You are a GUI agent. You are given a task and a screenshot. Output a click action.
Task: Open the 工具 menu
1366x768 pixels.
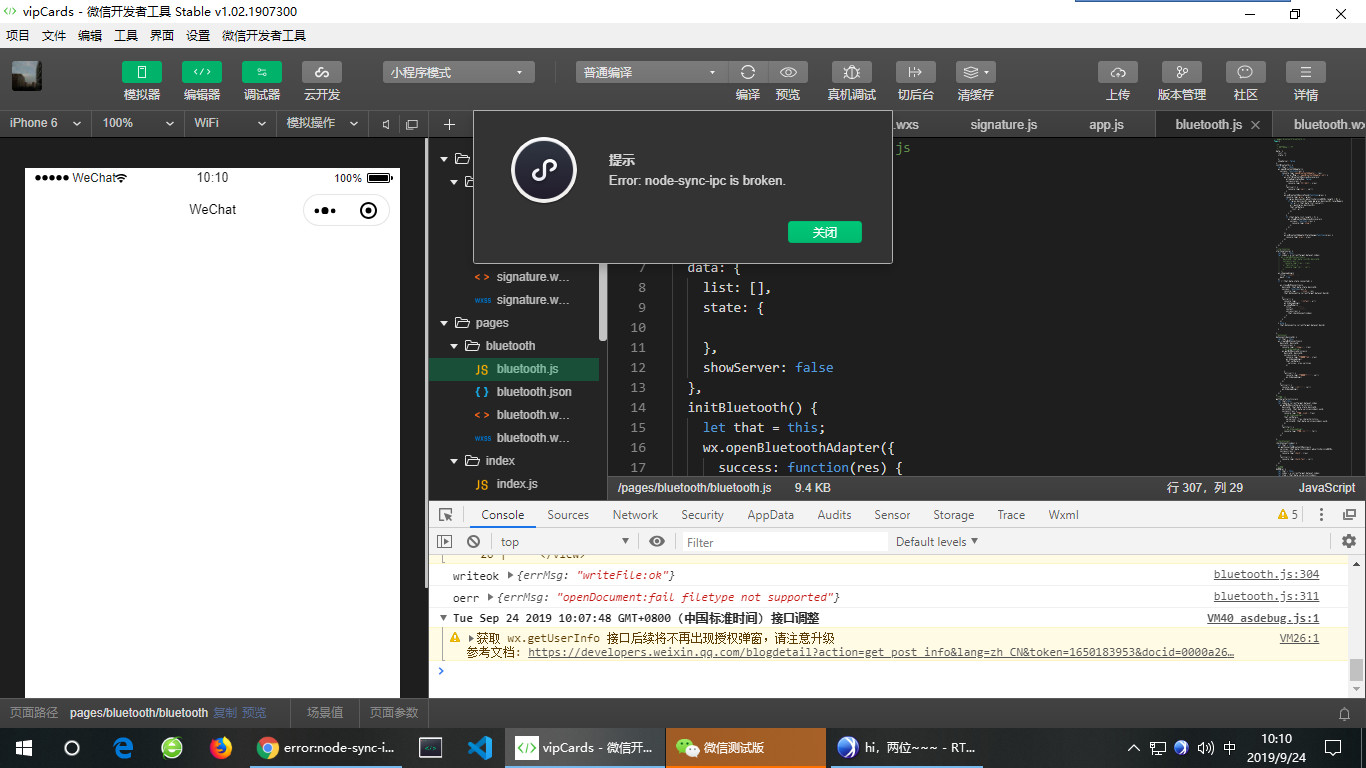click(126, 35)
